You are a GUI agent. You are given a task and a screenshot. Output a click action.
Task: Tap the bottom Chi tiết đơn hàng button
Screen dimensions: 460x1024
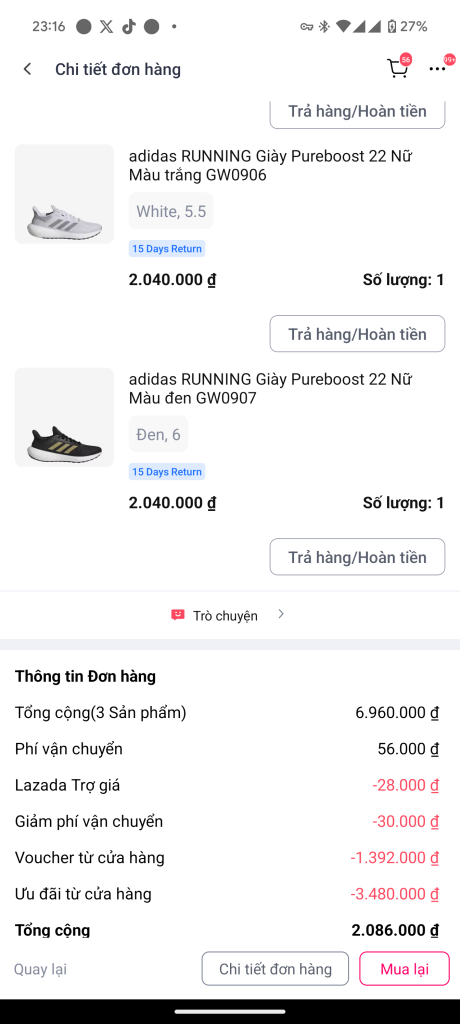pyautogui.click(x=275, y=968)
